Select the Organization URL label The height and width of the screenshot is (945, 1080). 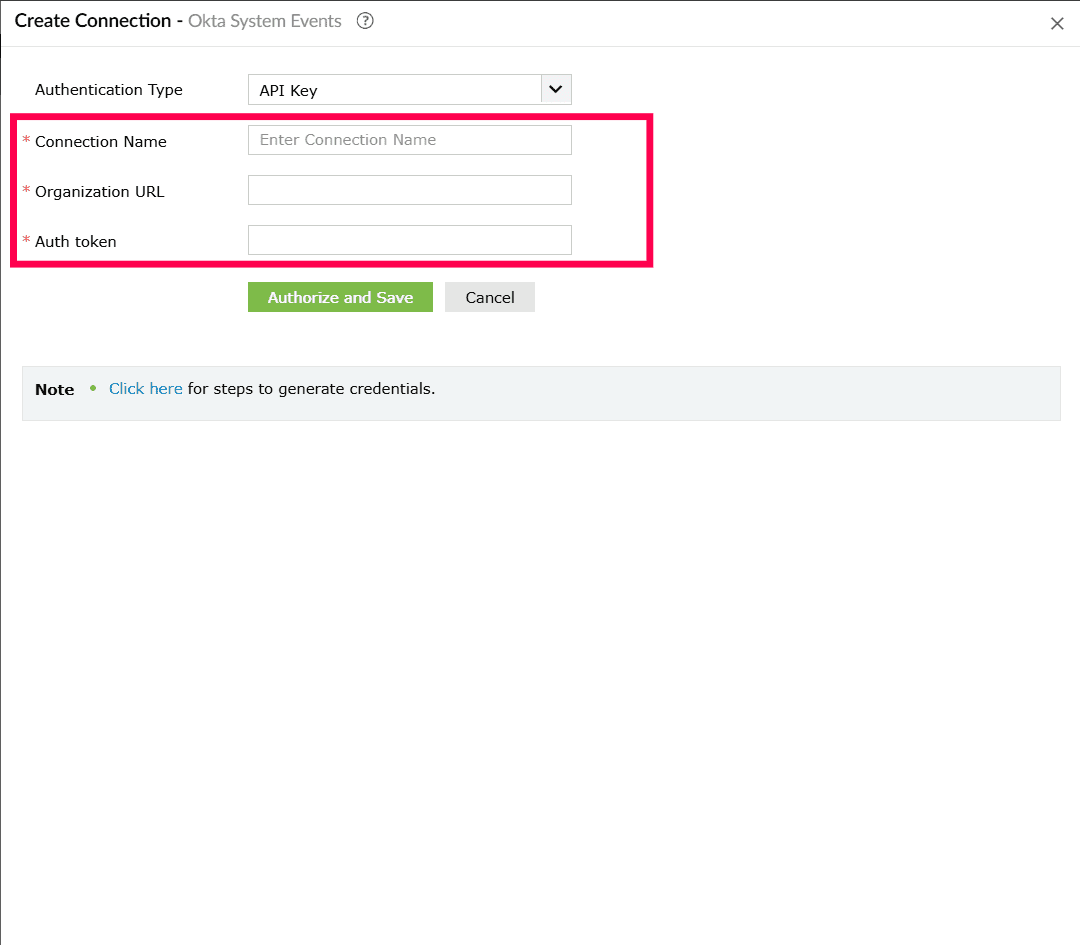[x=100, y=191]
